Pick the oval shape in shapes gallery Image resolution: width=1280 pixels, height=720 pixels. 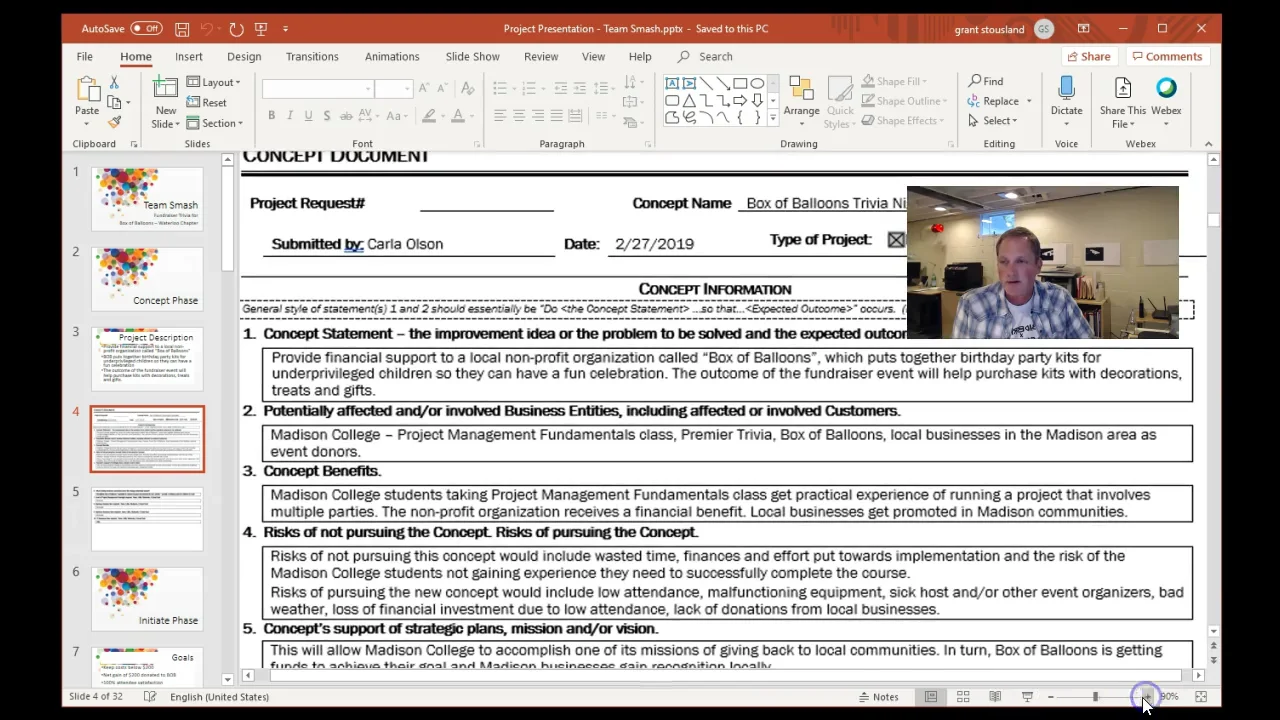757,83
